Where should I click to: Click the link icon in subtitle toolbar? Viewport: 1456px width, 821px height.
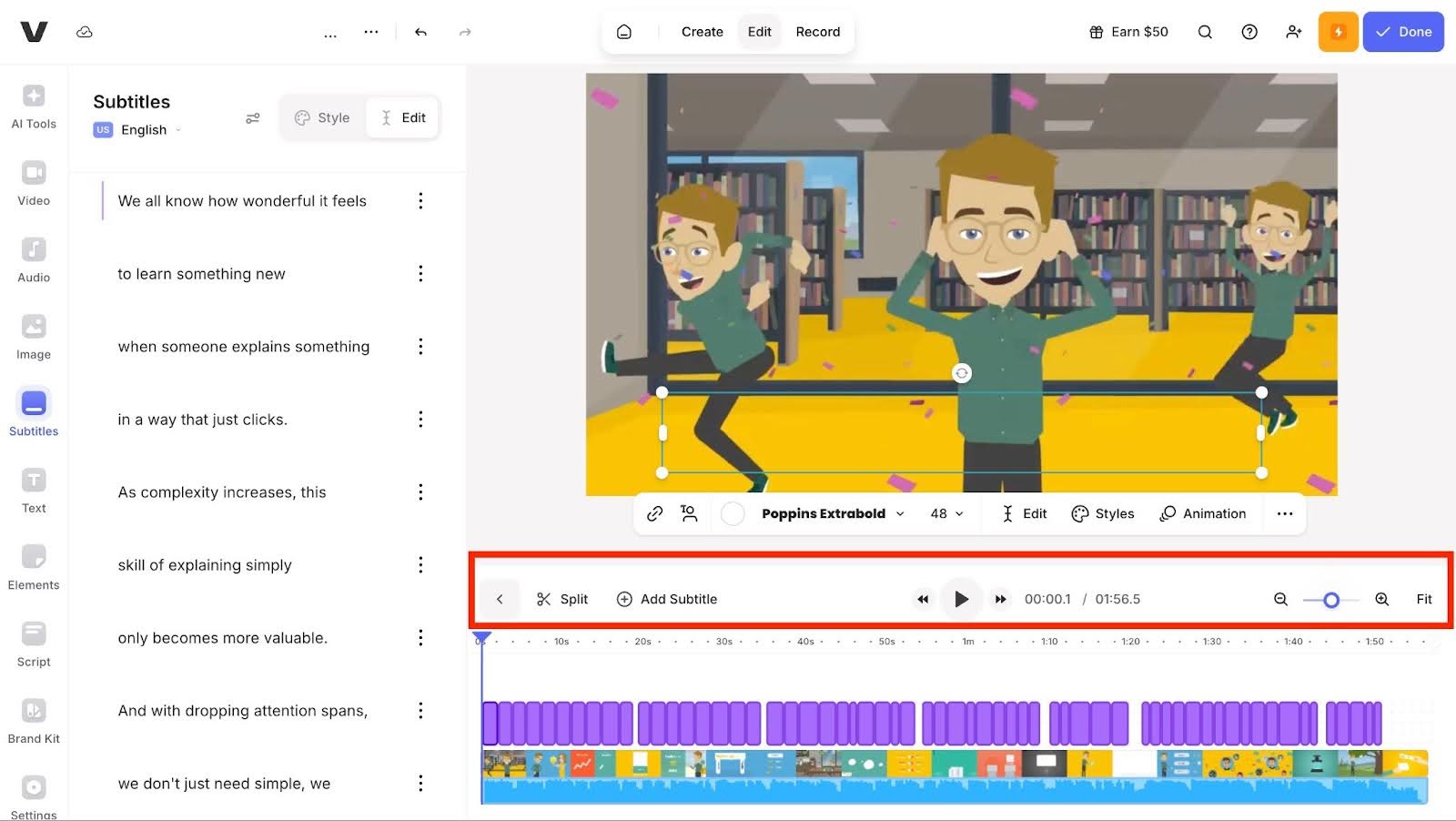coord(654,513)
